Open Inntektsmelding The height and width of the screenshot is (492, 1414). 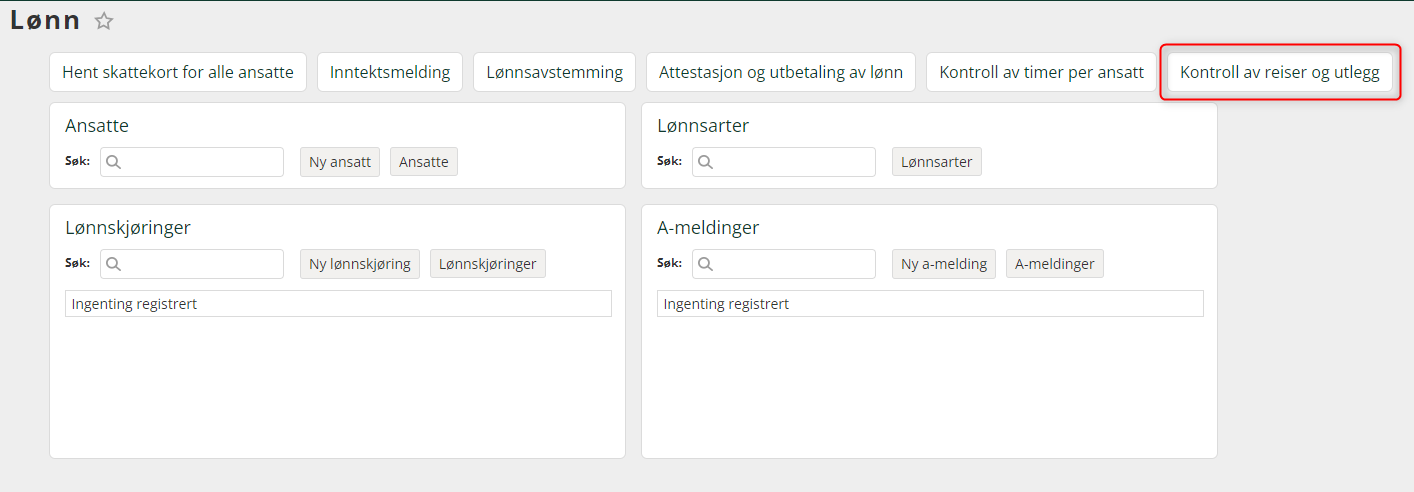click(x=390, y=72)
